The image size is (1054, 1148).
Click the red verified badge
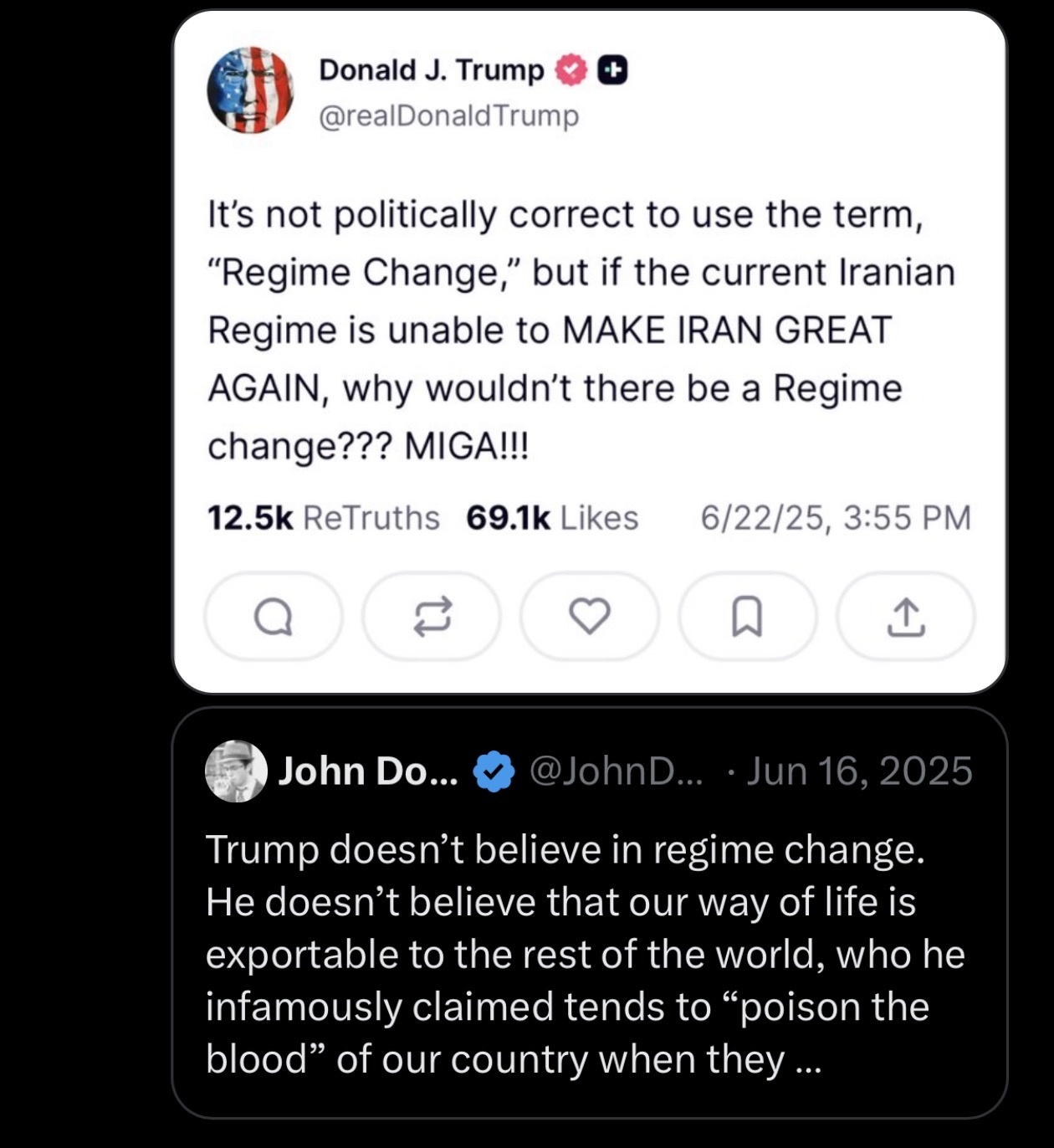pyautogui.click(x=572, y=70)
